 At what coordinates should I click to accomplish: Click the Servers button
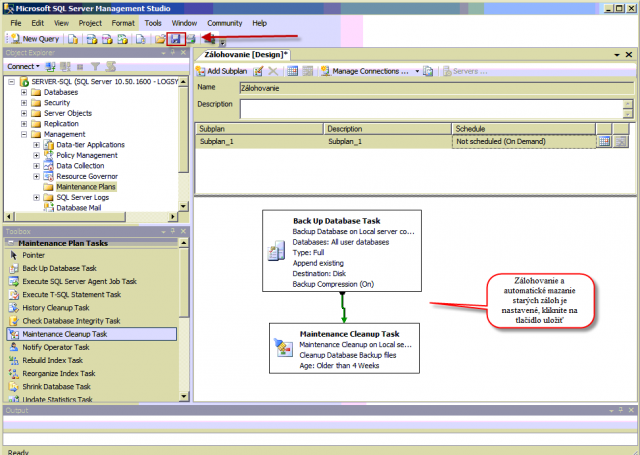tap(465, 71)
